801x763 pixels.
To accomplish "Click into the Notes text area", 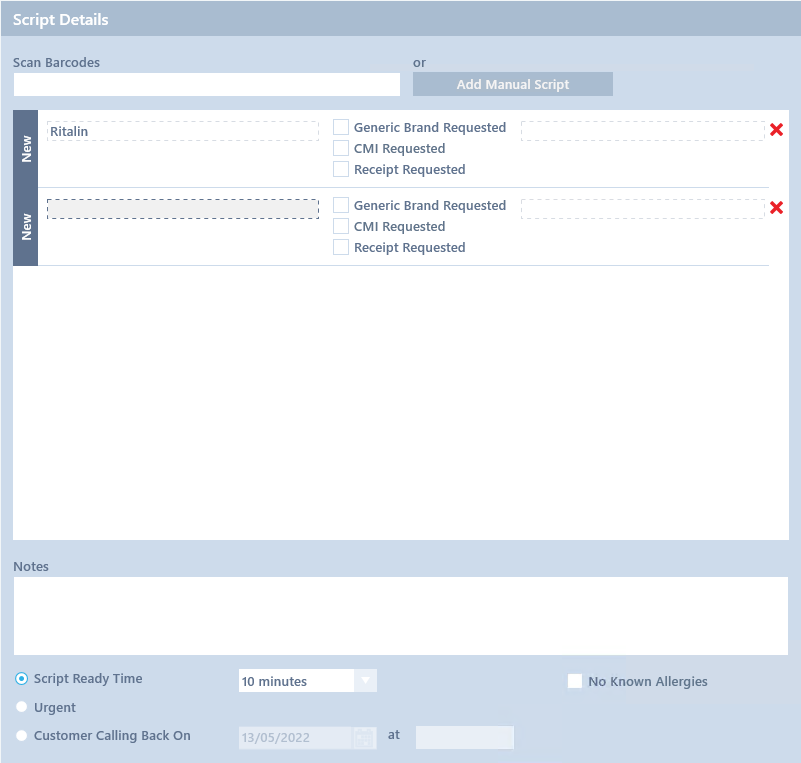I will coord(400,615).
